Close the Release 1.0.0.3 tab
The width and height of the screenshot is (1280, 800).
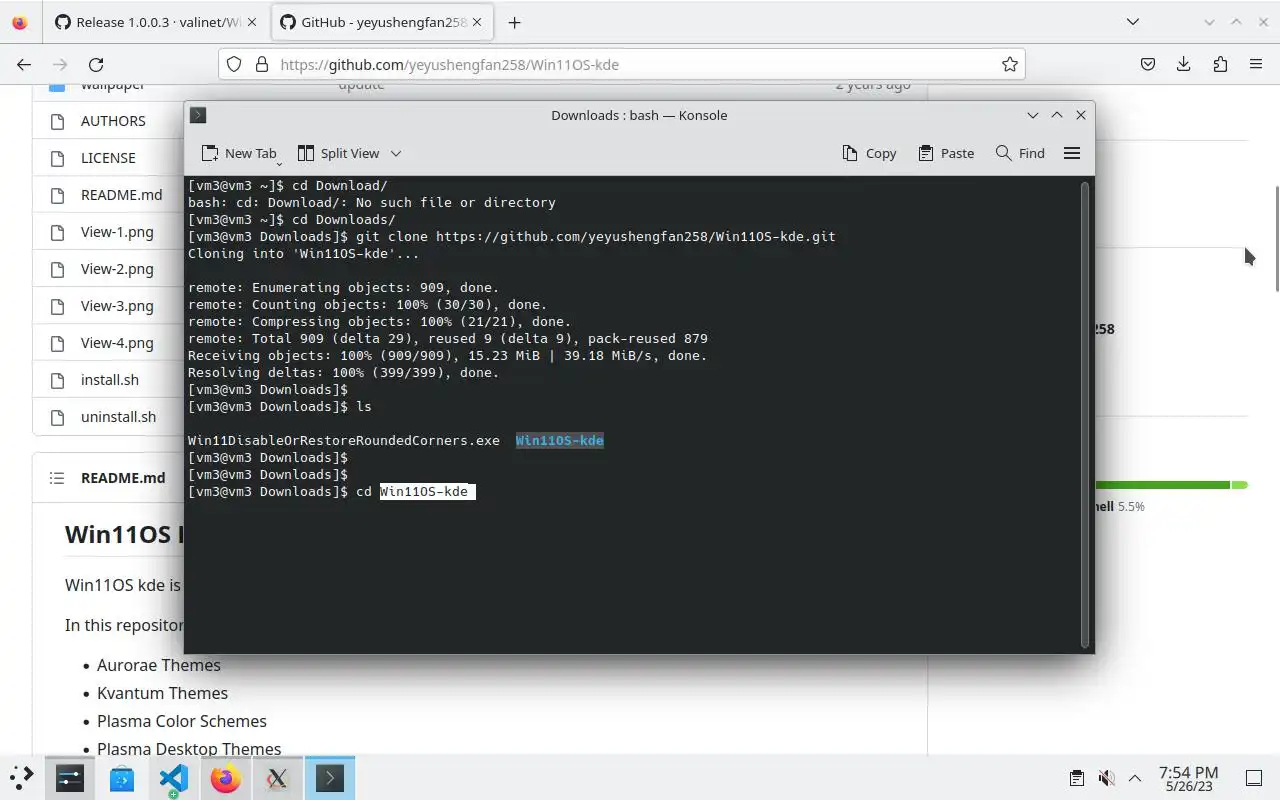click(x=254, y=22)
